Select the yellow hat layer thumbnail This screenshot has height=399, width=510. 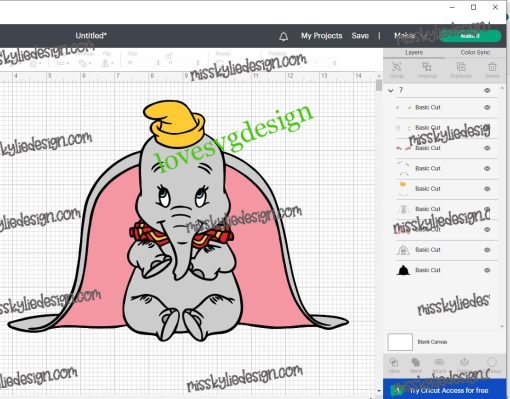[403, 188]
